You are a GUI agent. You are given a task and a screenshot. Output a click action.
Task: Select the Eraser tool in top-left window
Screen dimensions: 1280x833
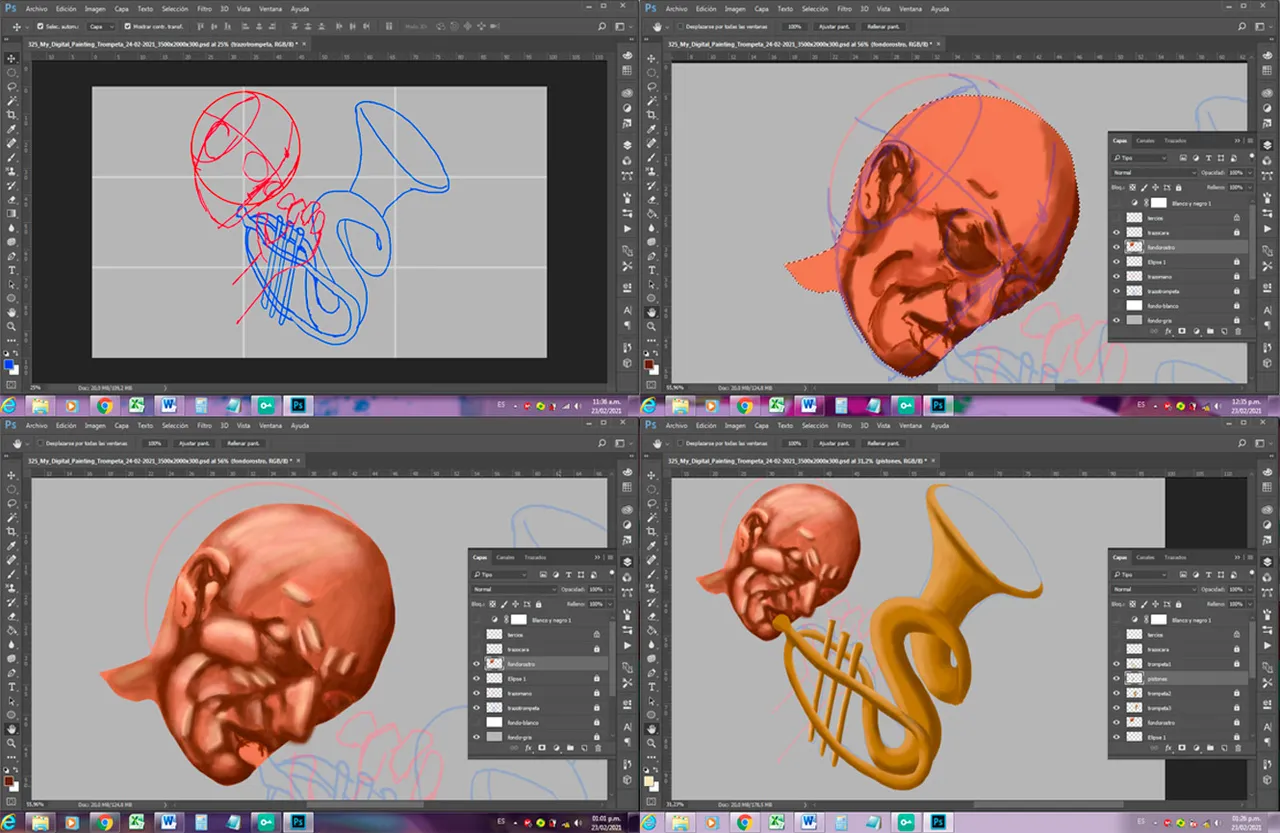(11, 199)
